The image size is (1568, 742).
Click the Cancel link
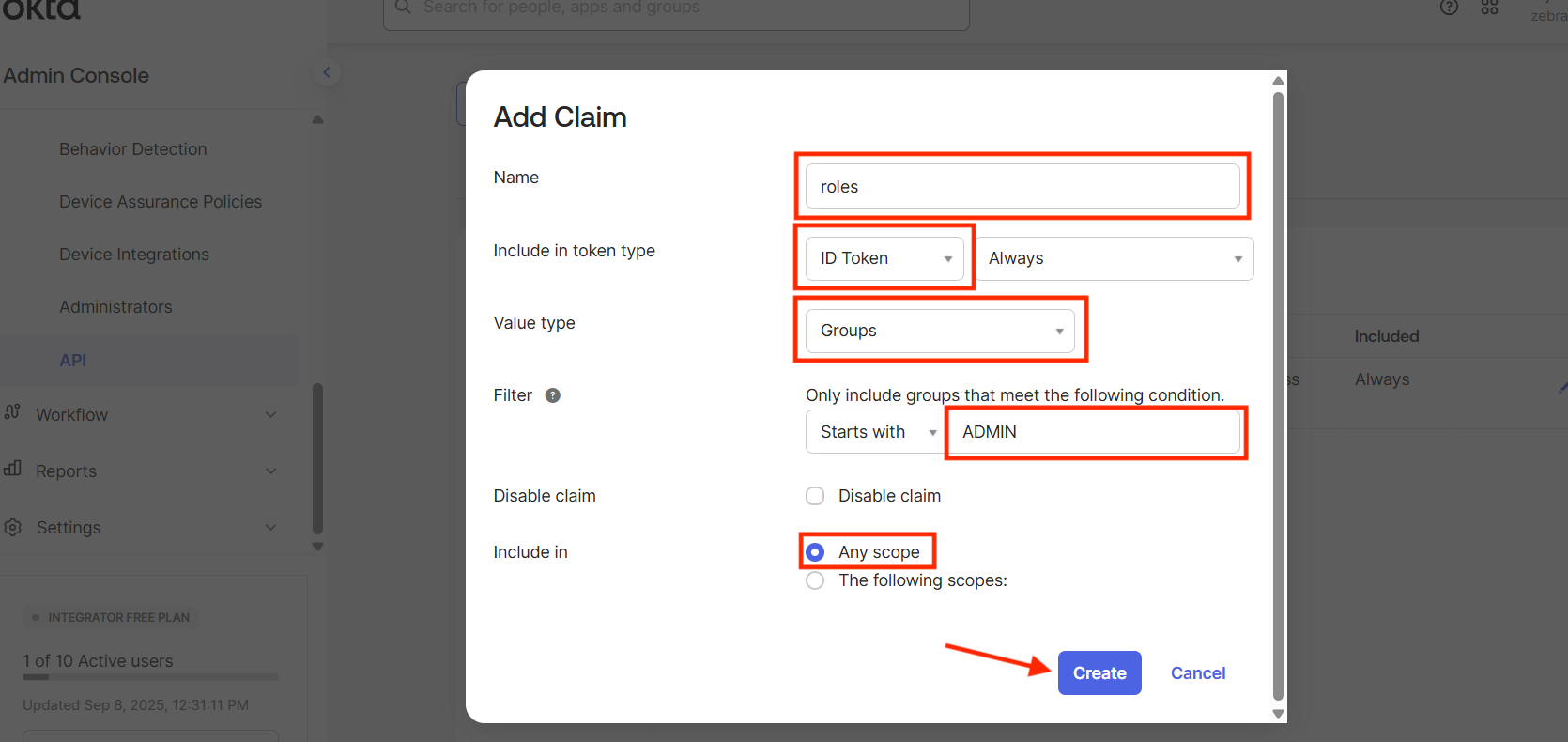1197,673
